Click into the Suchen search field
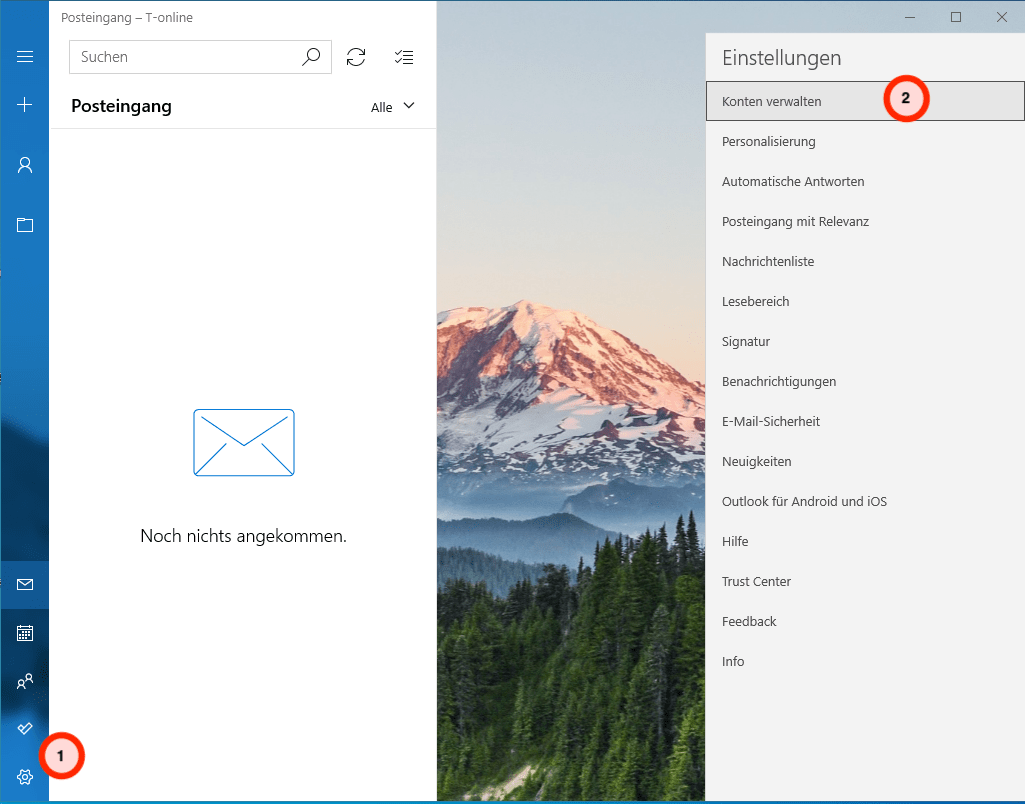The height and width of the screenshot is (804, 1025). [185, 57]
